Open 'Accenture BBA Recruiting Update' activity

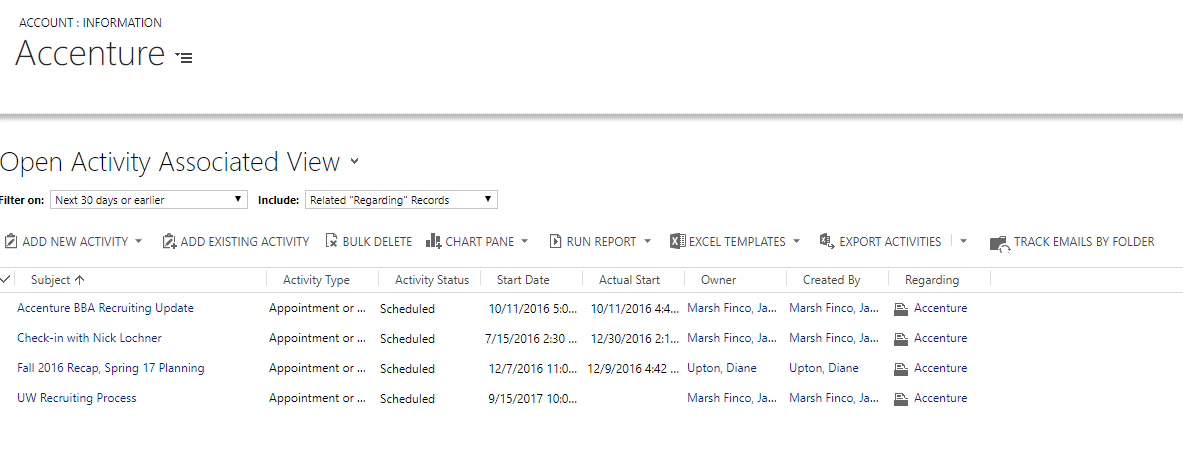[105, 308]
